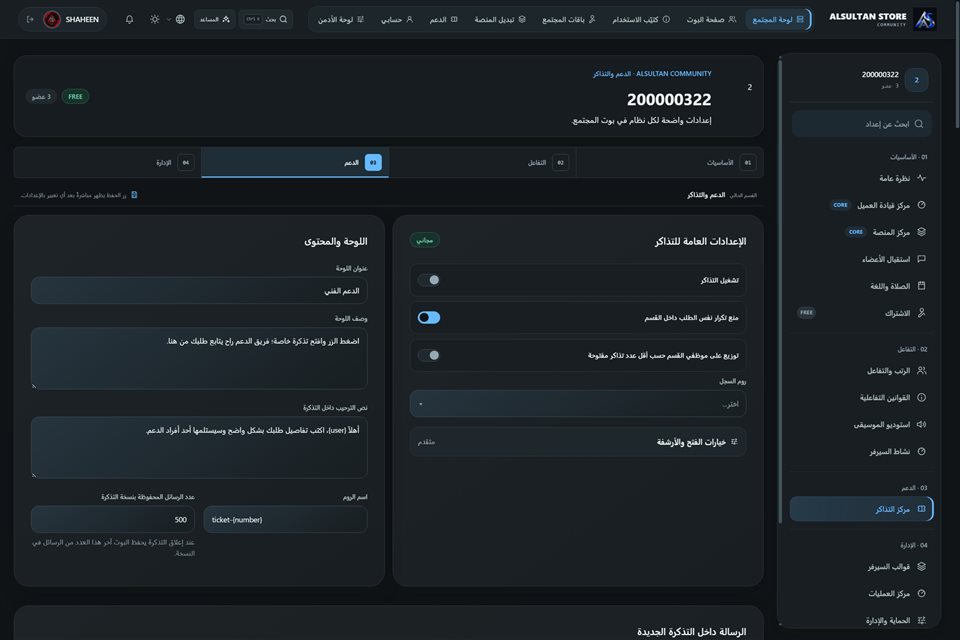The height and width of the screenshot is (640, 960).
Task: Click the اللوحة والمحتوى card heading
Action: point(336,241)
